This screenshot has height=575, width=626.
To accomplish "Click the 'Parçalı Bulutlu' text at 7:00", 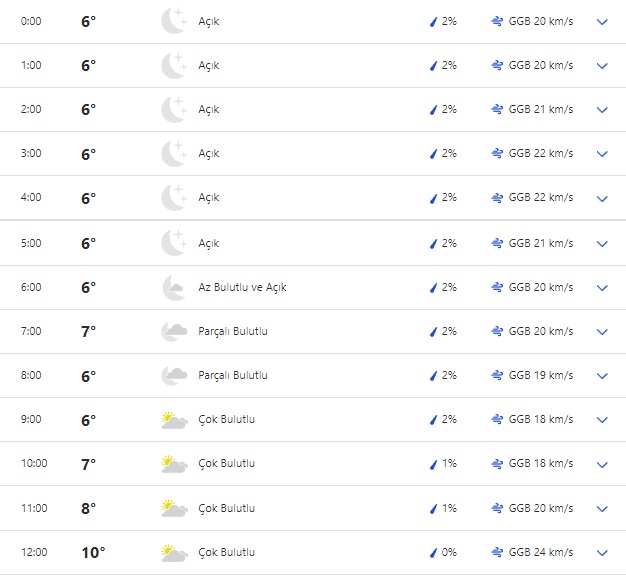I will 233,332.
